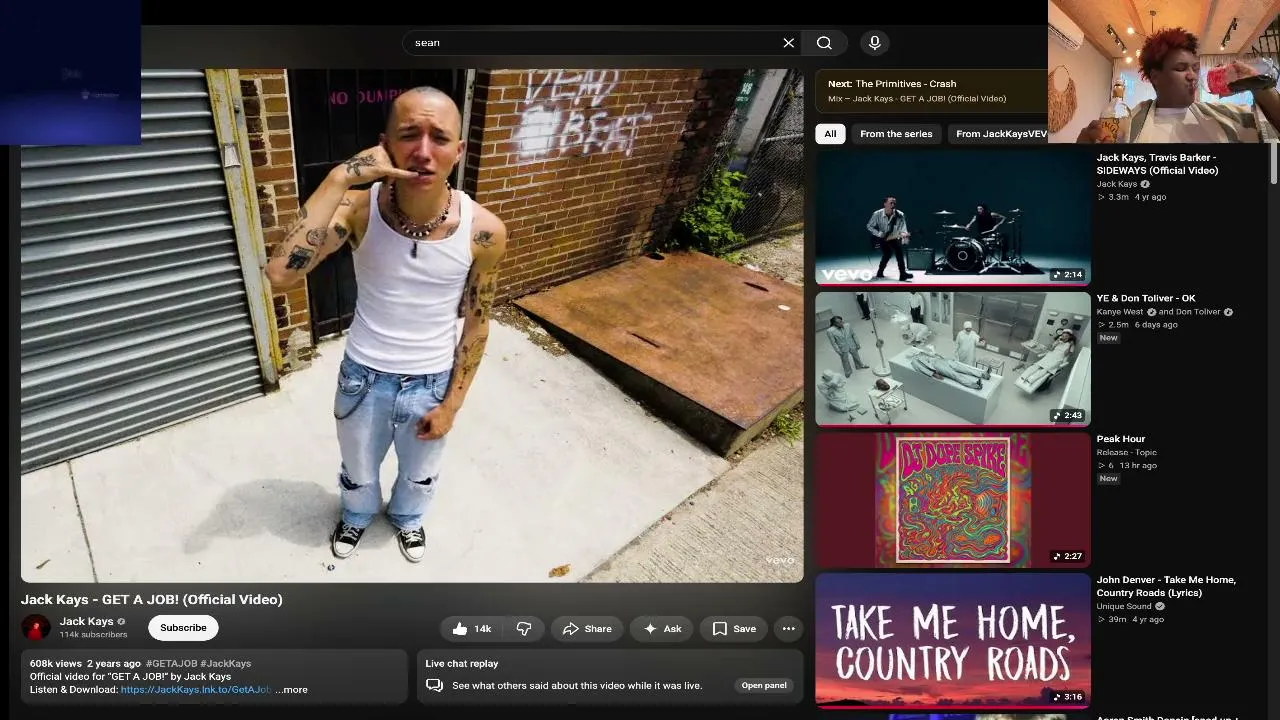Open the Ask AI feature
1280x720 pixels.
662,629
